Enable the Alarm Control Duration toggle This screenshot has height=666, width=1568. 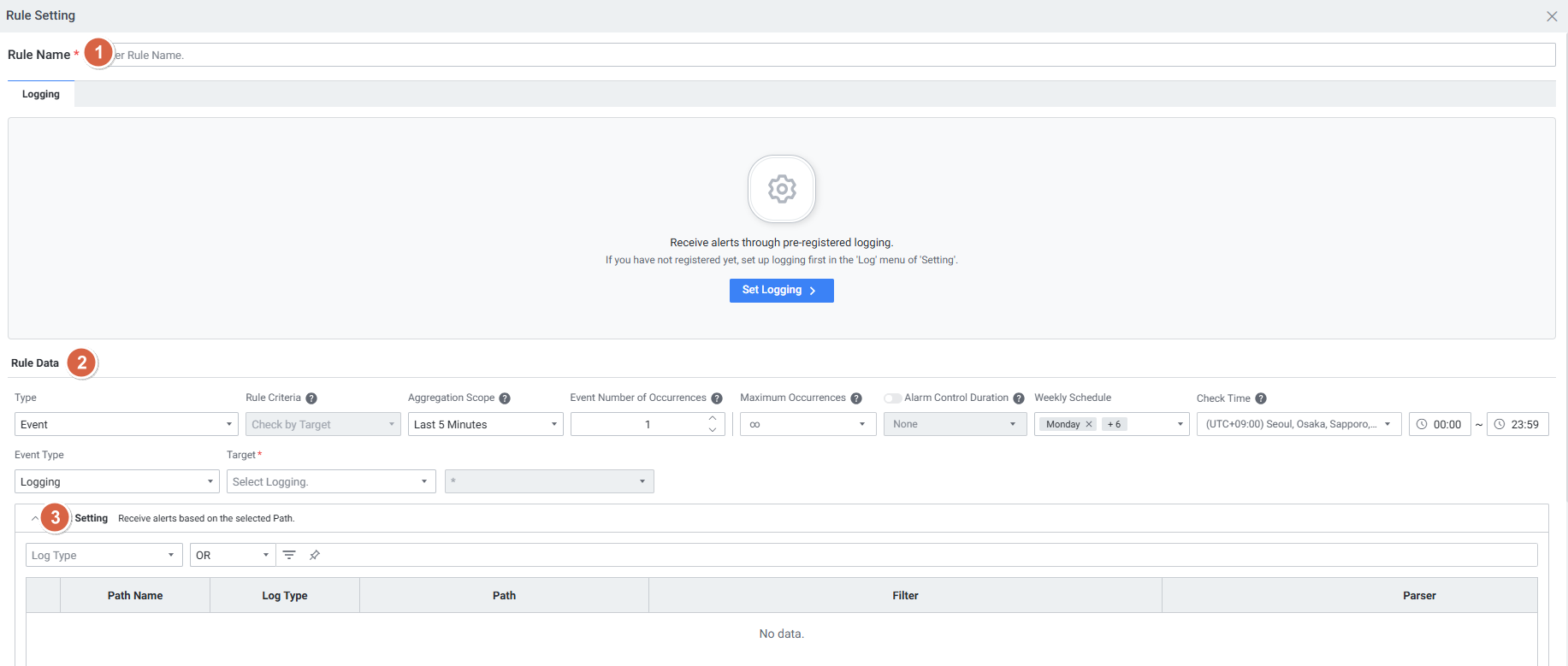892,398
